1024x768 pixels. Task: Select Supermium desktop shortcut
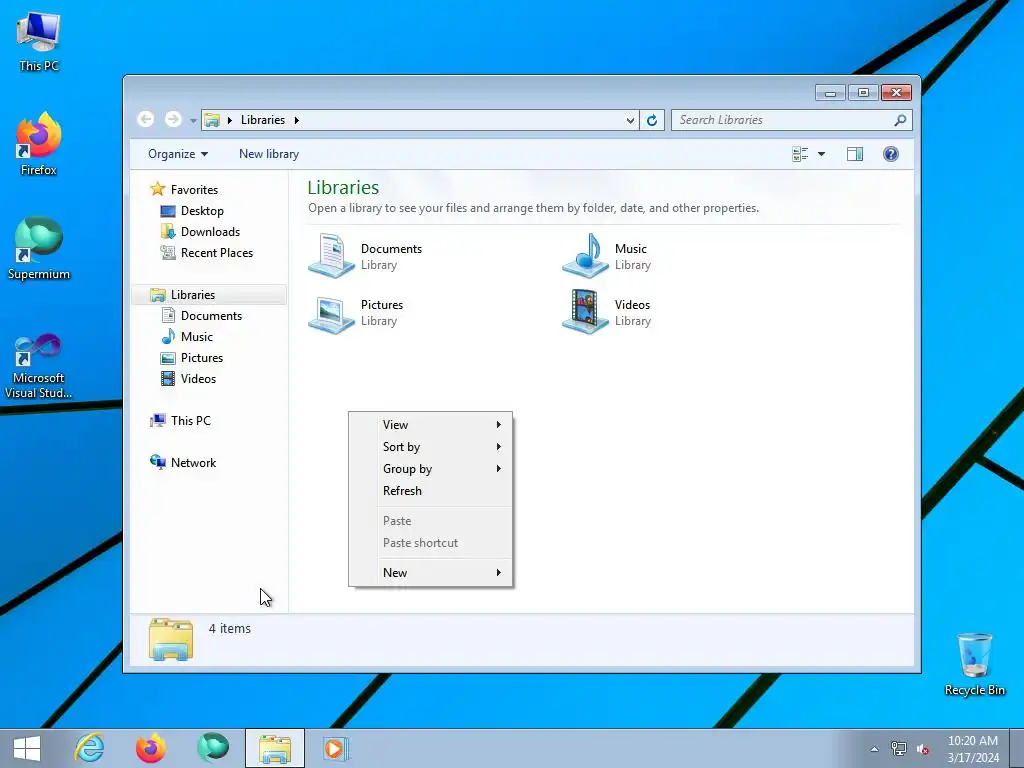[x=39, y=249]
